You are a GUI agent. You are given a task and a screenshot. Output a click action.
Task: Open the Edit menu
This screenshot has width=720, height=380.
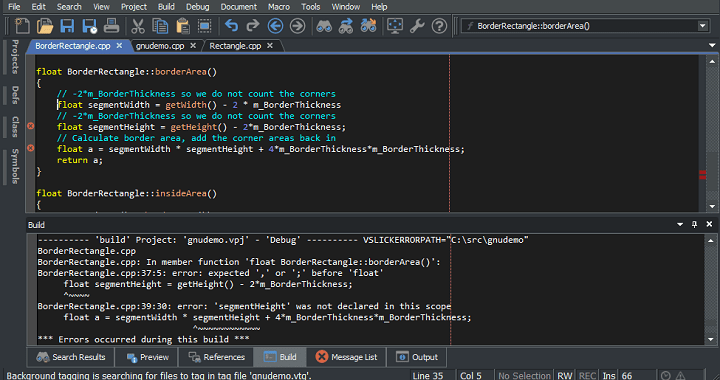point(39,7)
